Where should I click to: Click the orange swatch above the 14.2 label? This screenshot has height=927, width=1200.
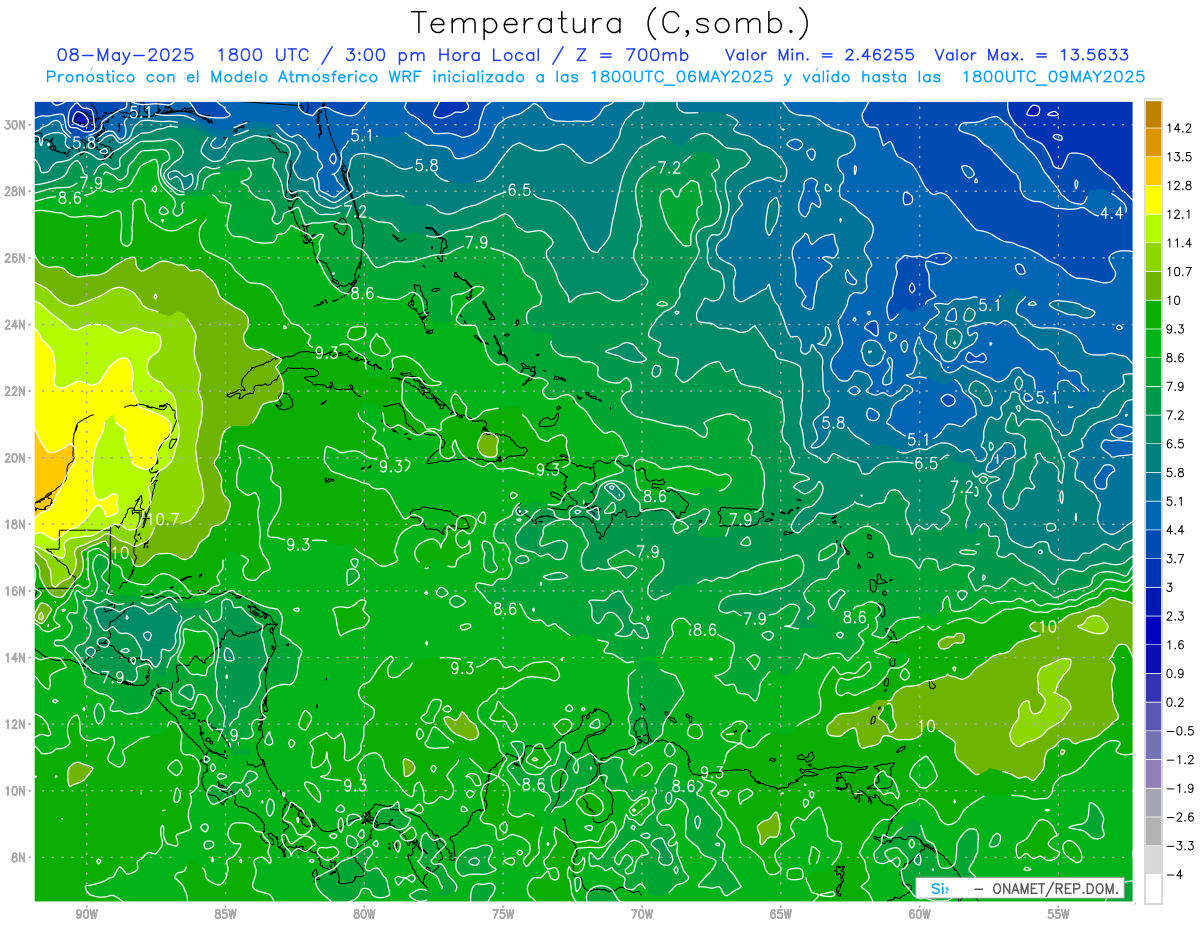point(1153,114)
